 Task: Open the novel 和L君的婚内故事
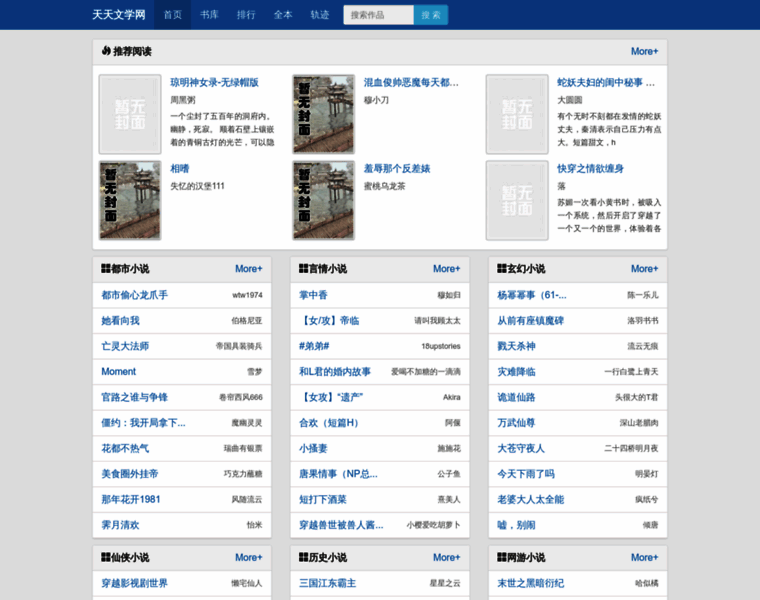tap(334, 372)
